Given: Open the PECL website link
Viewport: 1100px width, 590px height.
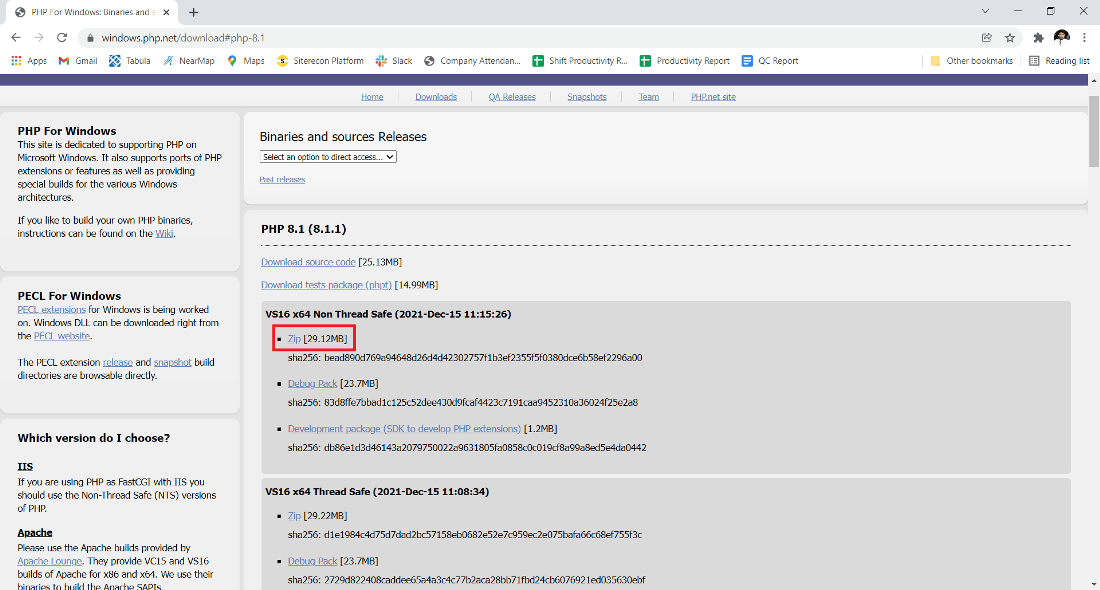Looking at the screenshot, I should point(62,336).
